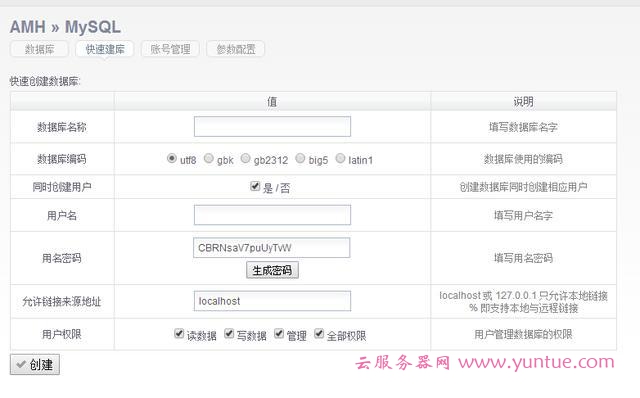This screenshot has height=398, width=640.
Task: Select the utf8 encoding radio button
Action: [172, 158]
